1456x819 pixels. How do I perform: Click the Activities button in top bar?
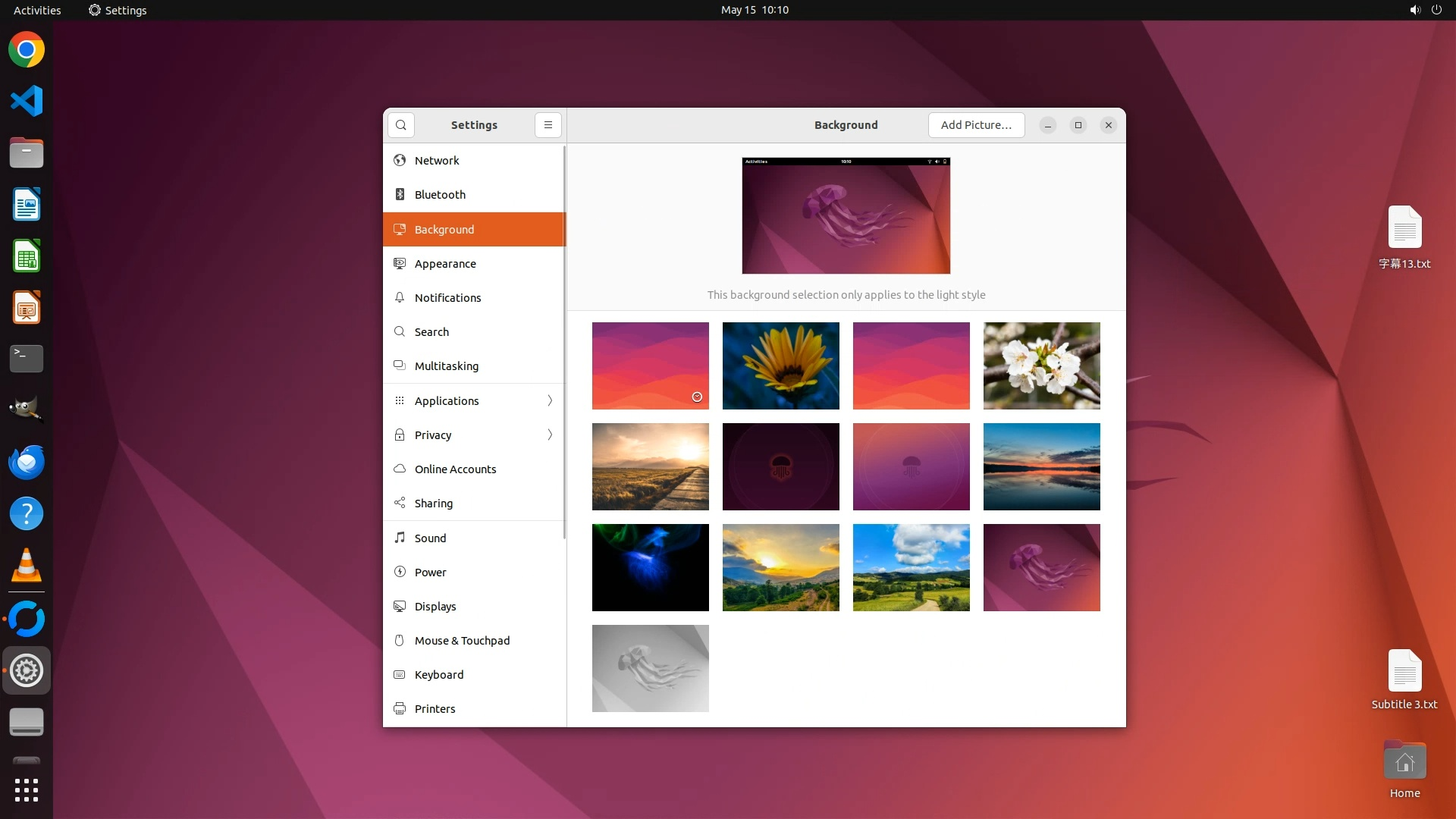(x=37, y=10)
